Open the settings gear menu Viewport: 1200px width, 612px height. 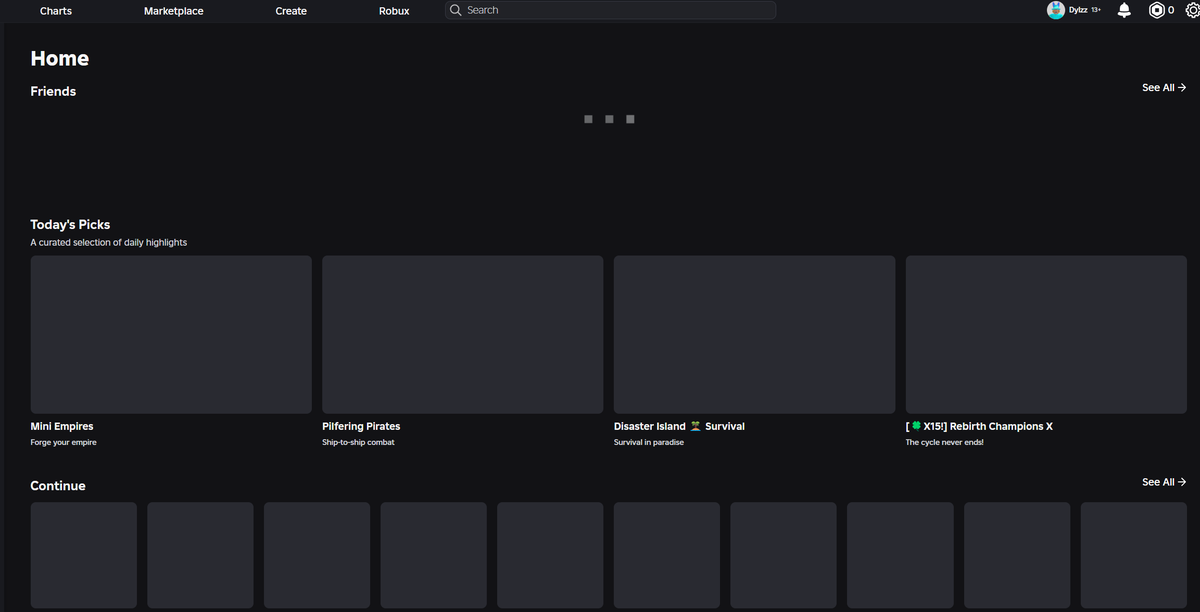click(x=1193, y=10)
